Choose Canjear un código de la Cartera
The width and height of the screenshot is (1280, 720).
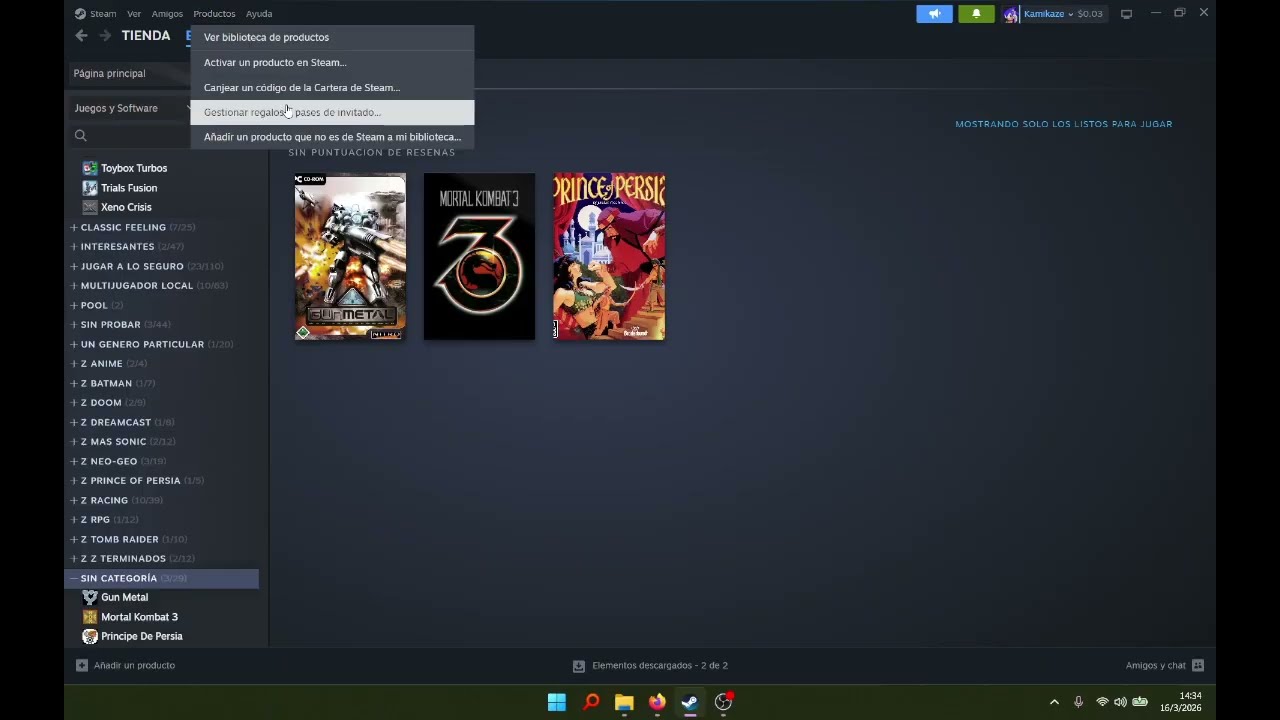pos(332,87)
